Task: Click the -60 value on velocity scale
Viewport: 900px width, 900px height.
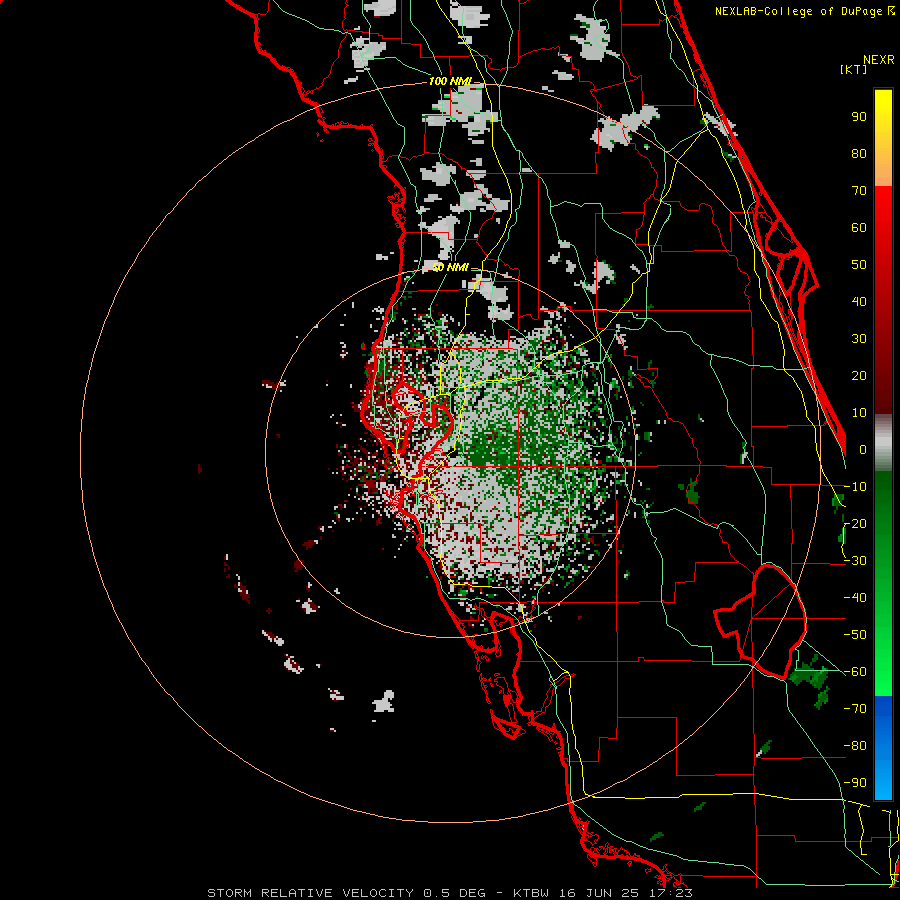Action: tap(855, 672)
